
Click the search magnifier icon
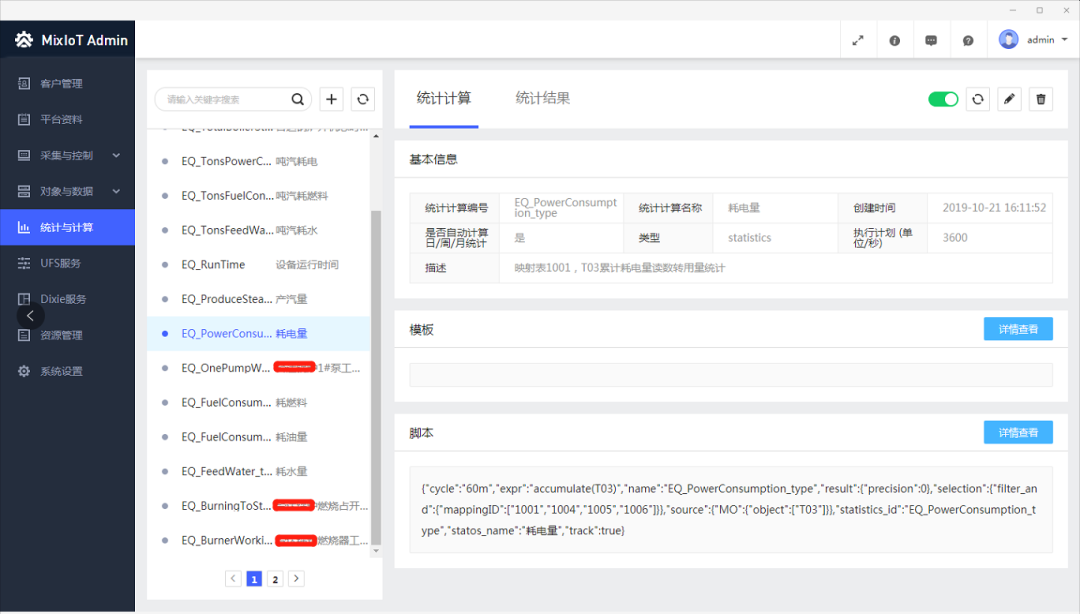[x=297, y=99]
